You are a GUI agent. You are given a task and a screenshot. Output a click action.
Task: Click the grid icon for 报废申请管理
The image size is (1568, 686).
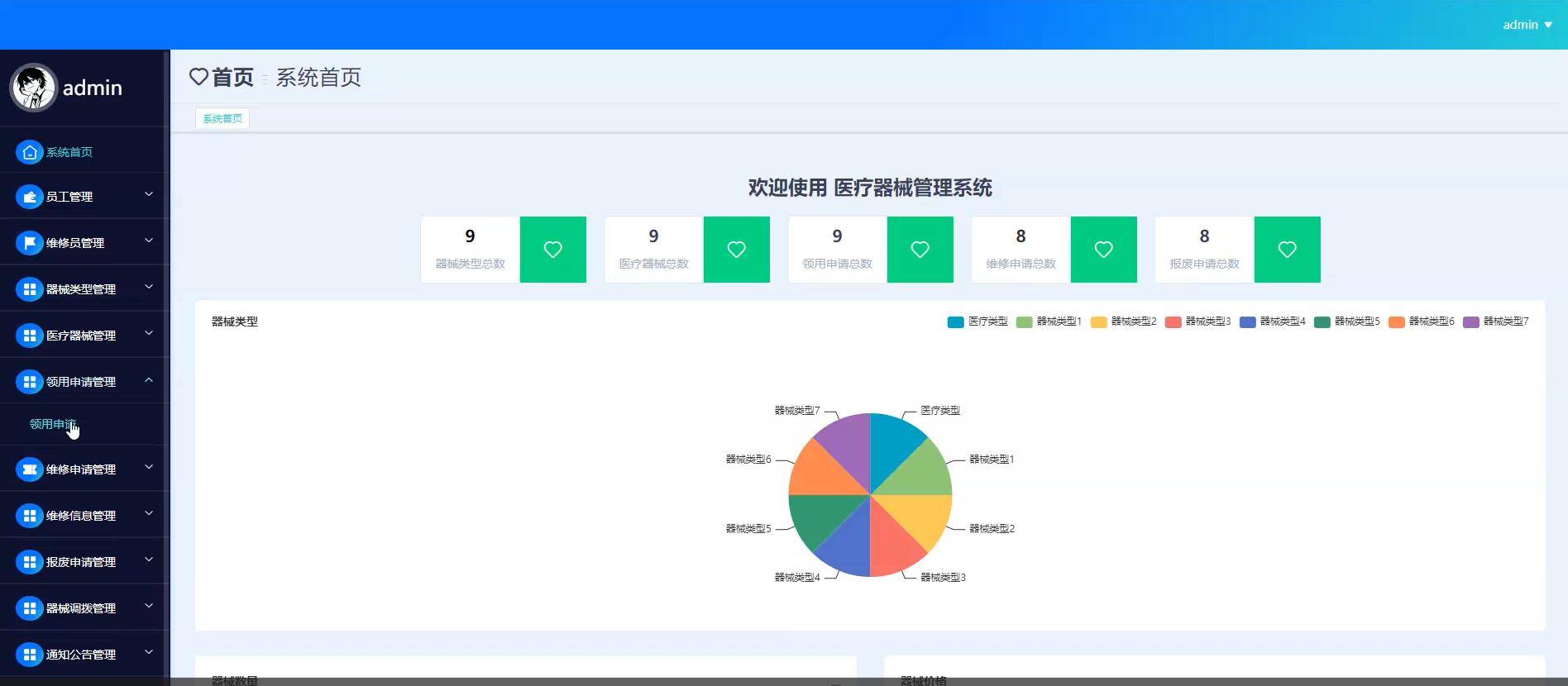(29, 562)
